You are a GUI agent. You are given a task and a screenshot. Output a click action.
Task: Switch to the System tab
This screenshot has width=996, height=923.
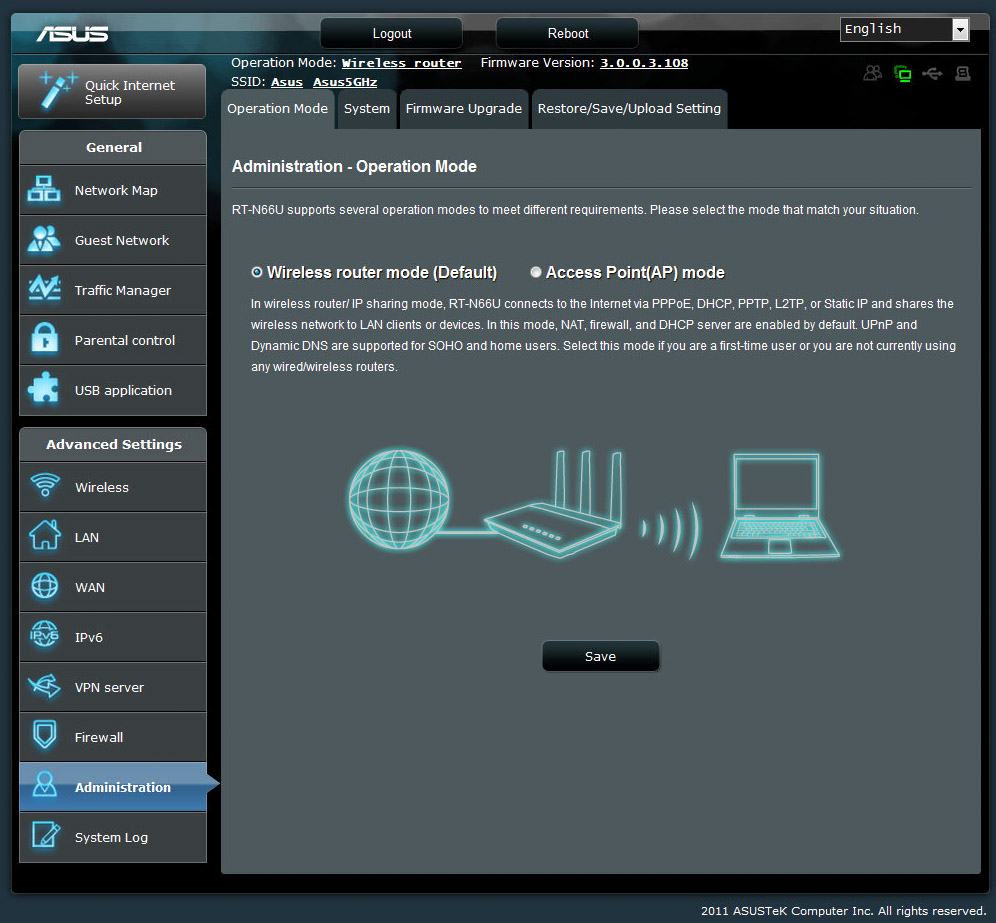[x=367, y=109]
